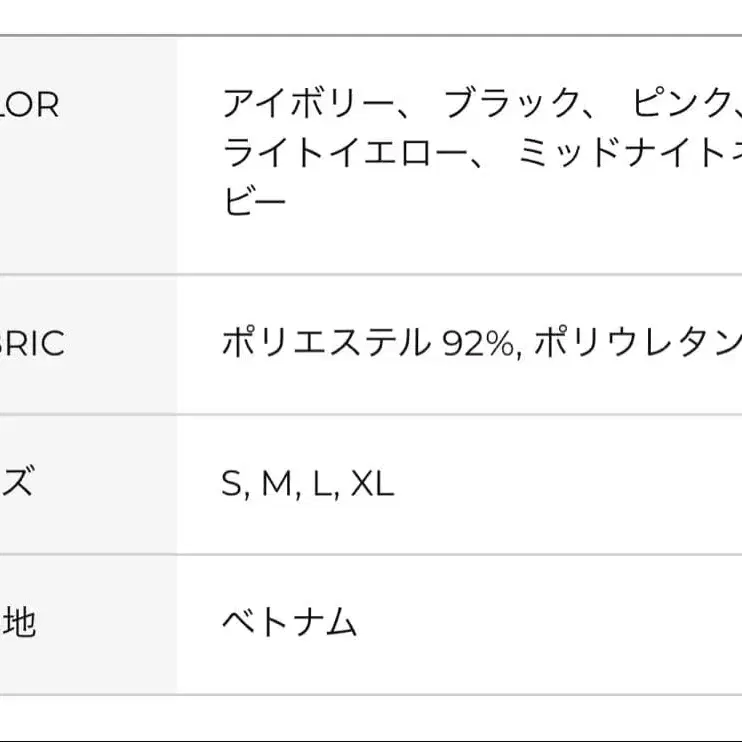Click the 地 origin row label
This screenshot has height=742, width=742.
[x=20, y=624]
